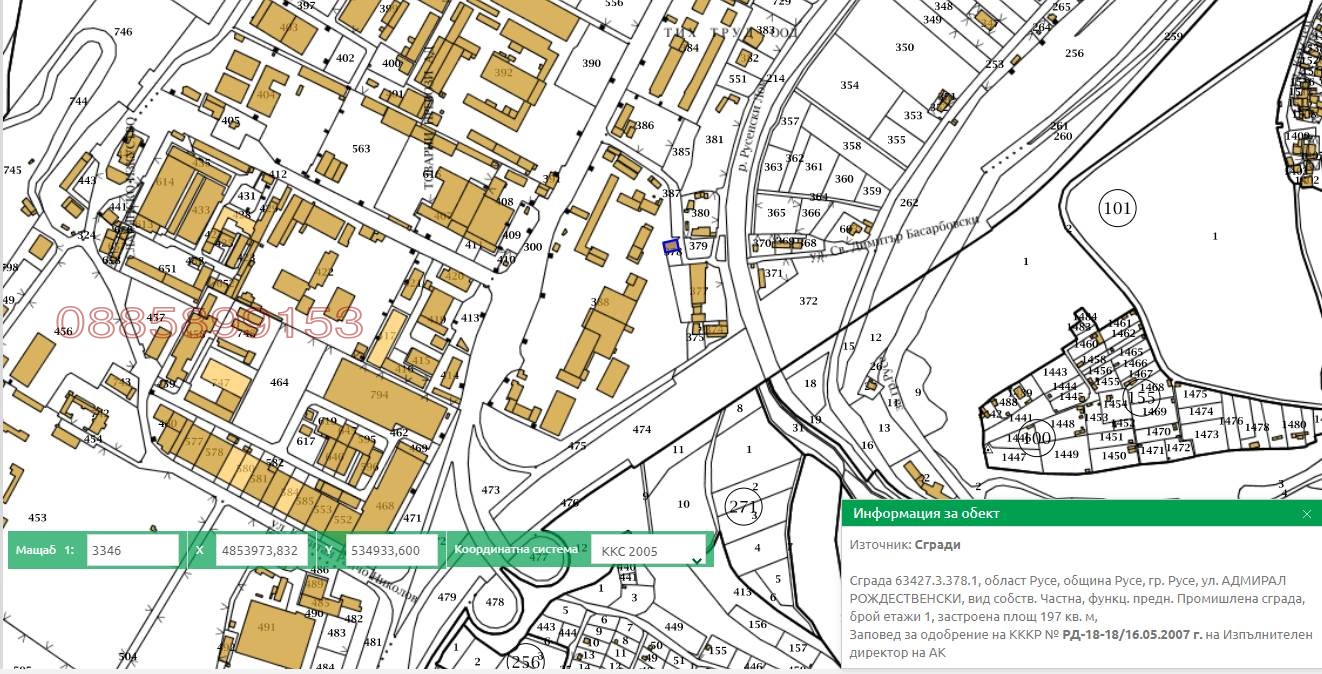Click the Мащаб scale input field
The image size is (1322, 674).
(132, 551)
